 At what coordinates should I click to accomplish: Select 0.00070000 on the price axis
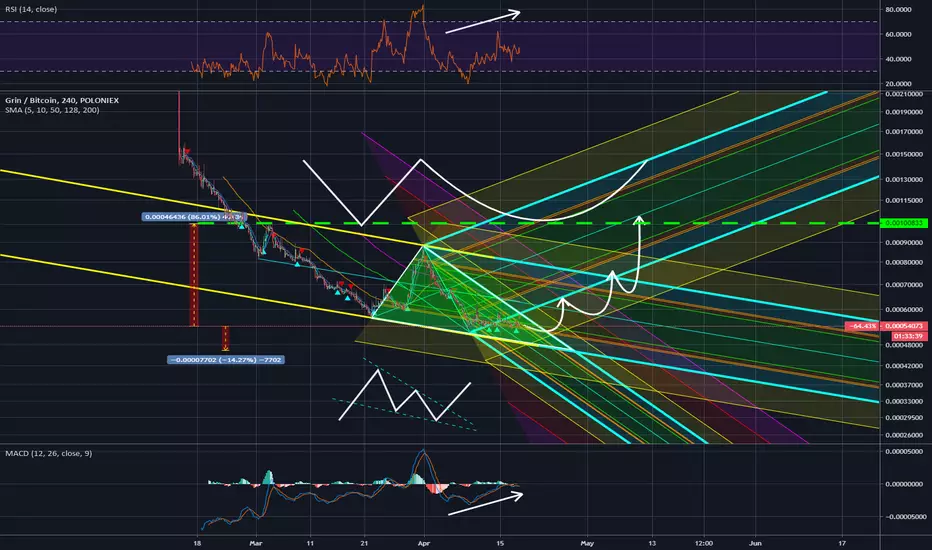click(x=904, y=285)
